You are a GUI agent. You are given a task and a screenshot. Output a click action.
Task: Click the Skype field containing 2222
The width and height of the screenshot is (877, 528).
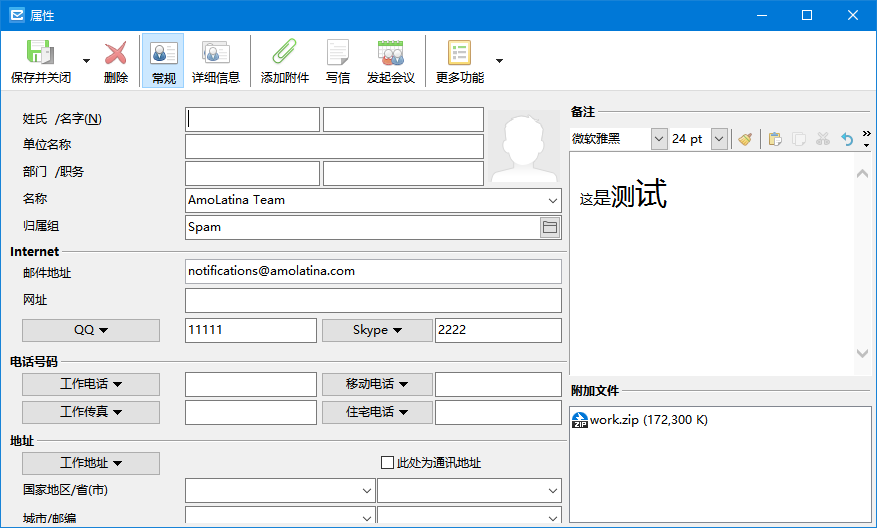click(498, 330)
